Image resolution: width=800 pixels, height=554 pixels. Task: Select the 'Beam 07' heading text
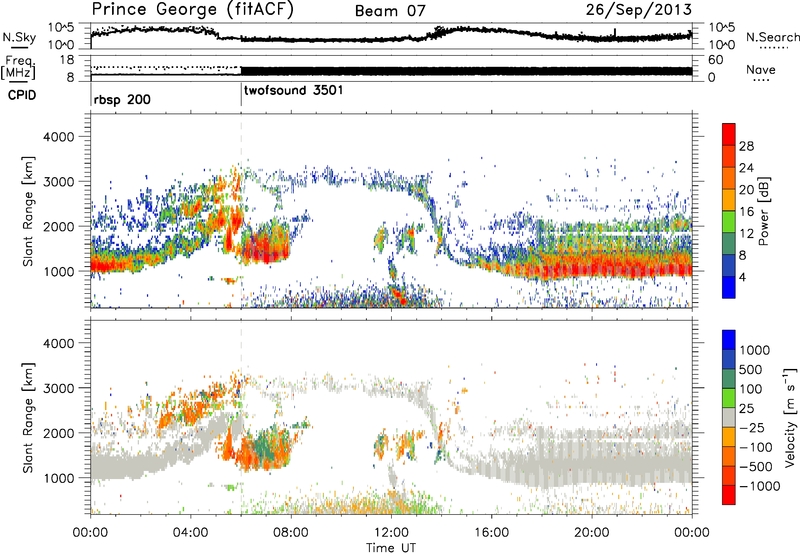390,11
